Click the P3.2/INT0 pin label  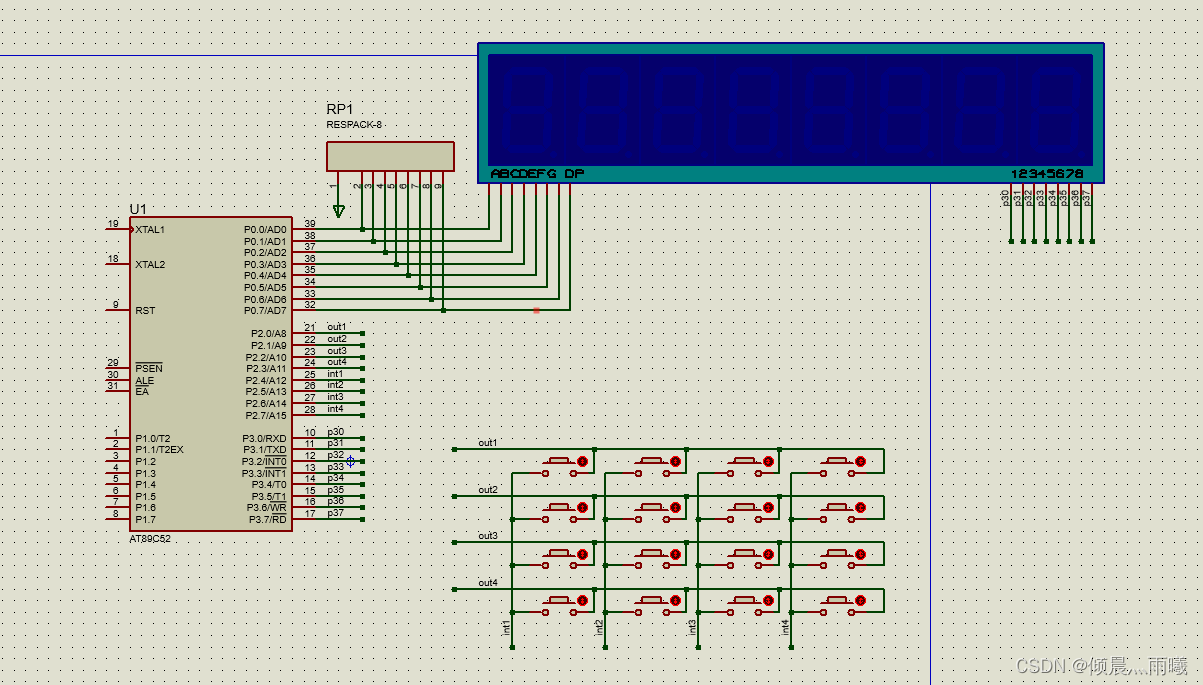pyautogui.click(x=264, y=461)
